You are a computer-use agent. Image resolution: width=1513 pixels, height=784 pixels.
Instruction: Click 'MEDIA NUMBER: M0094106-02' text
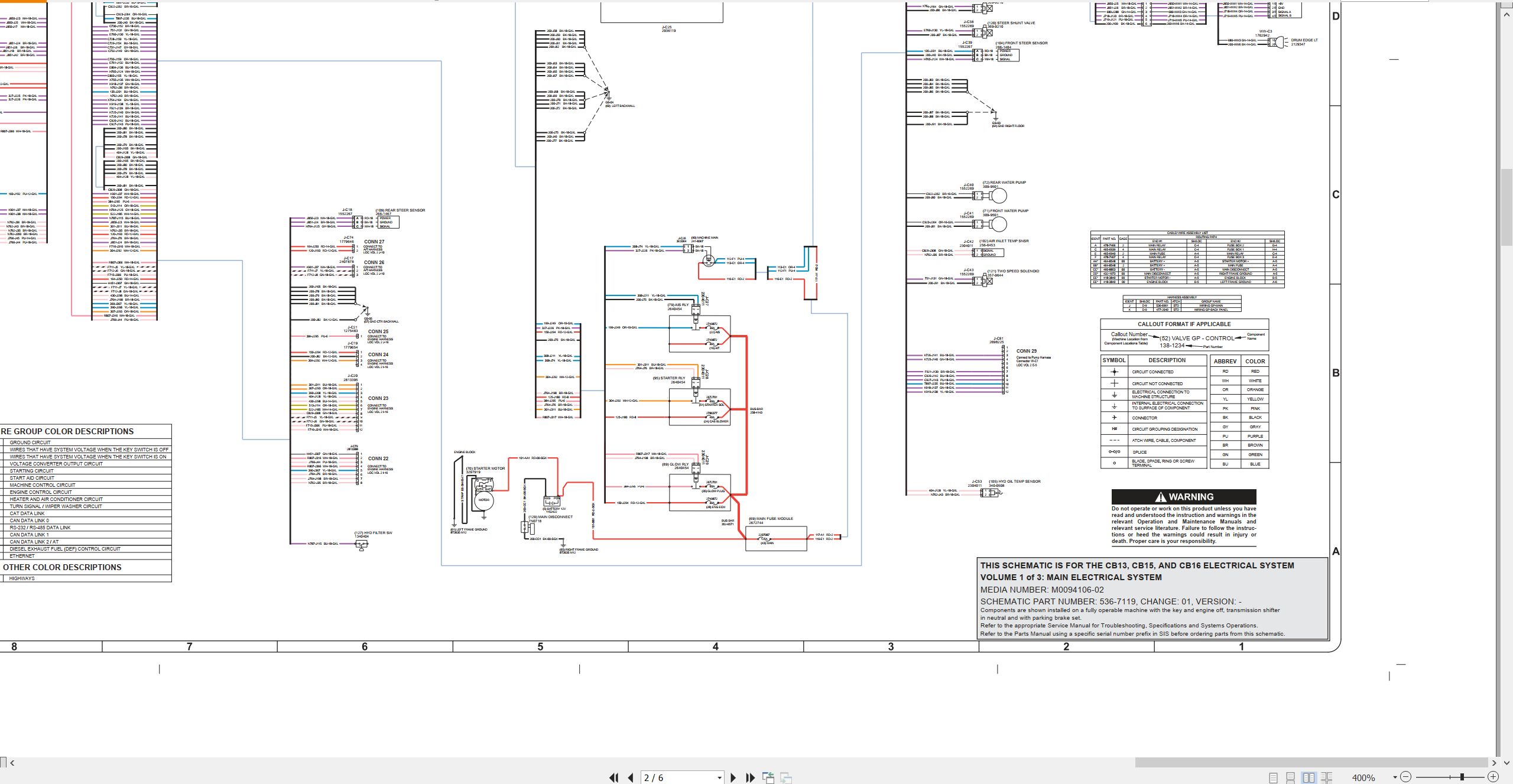click(1042, 590)
